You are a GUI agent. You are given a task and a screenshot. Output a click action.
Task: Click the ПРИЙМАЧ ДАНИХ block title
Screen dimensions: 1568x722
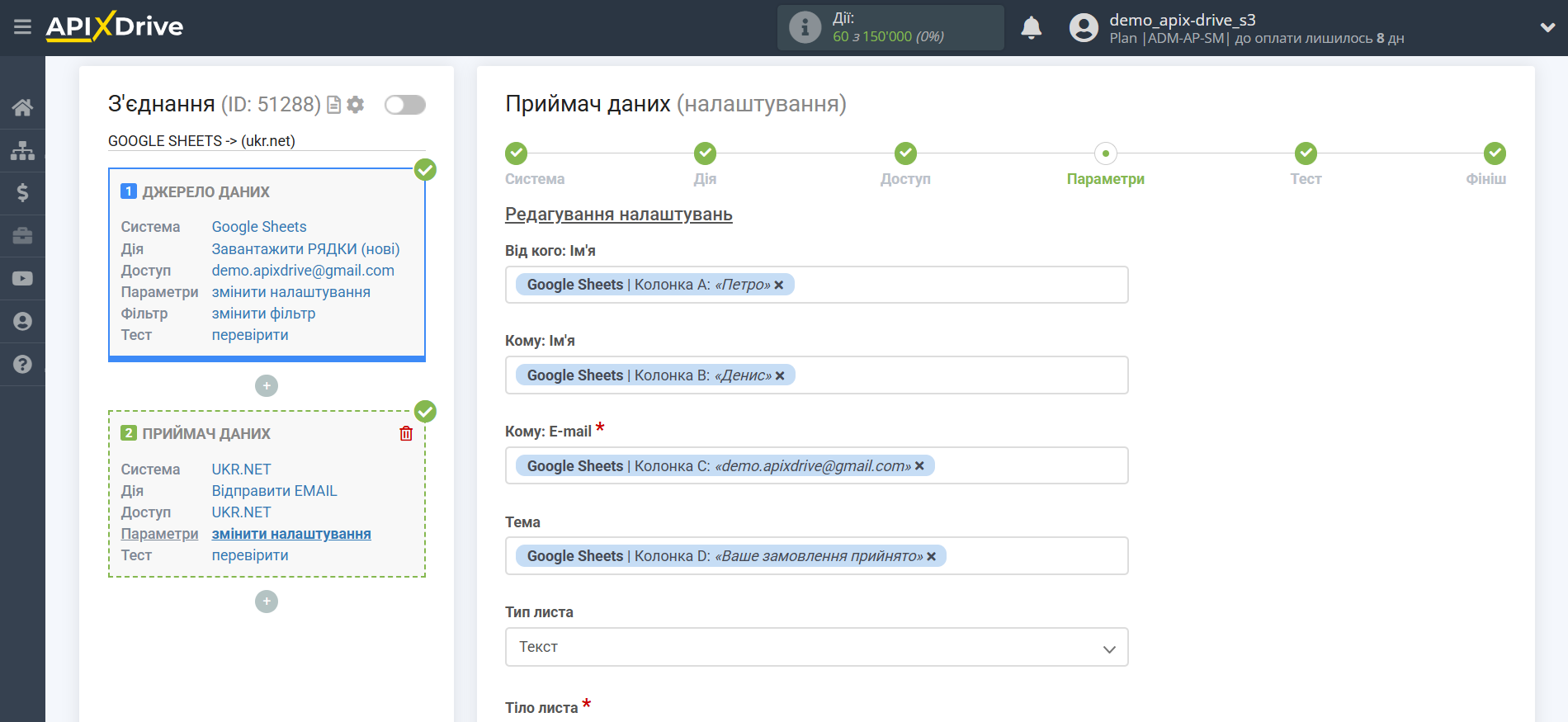[206, 434]
